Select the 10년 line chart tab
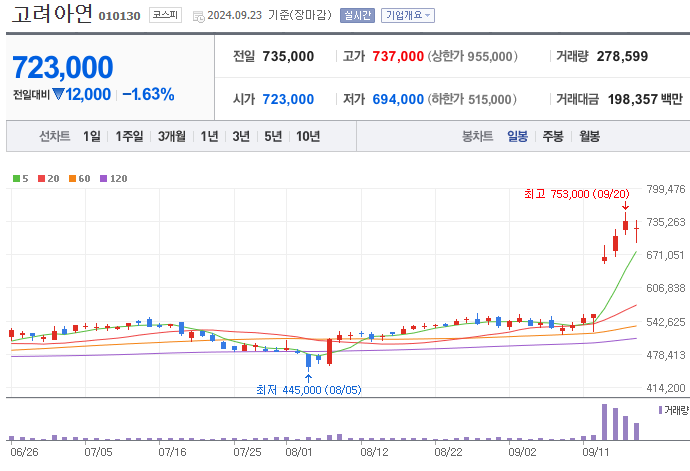Image resolution: width=690 pixels, height=471 pixels. point(308,136)
